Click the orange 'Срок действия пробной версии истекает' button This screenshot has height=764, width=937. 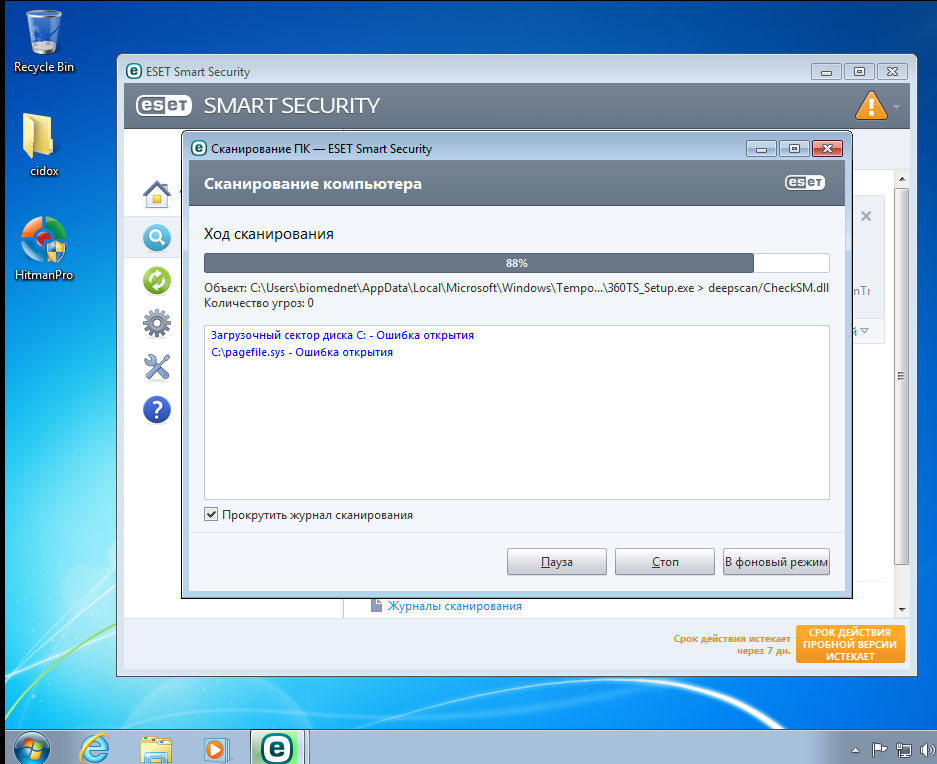point(850,644)
